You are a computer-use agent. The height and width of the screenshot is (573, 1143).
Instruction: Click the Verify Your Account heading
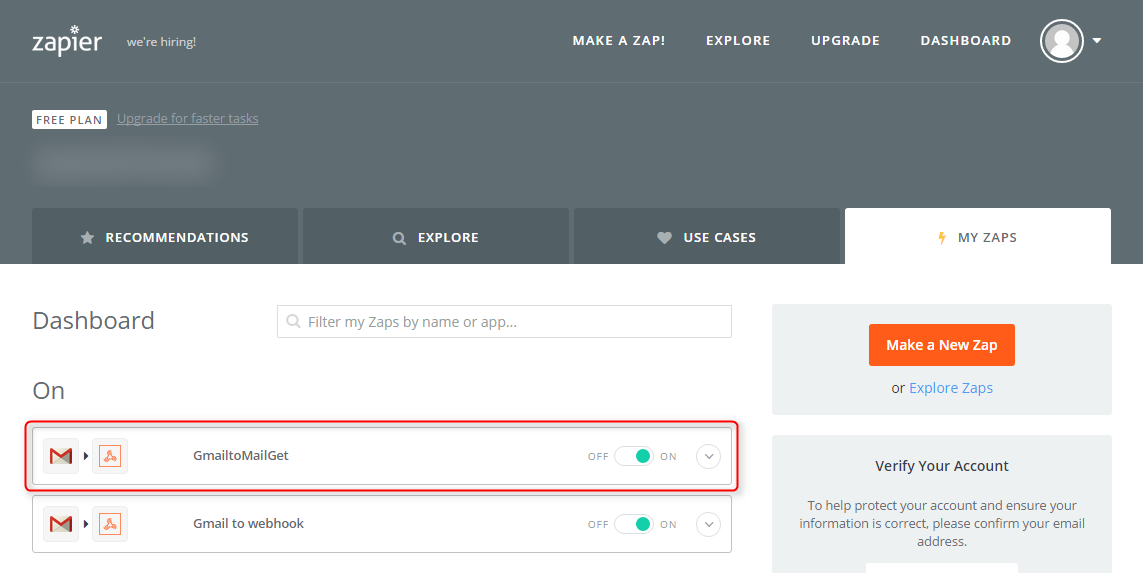[942, 466]
